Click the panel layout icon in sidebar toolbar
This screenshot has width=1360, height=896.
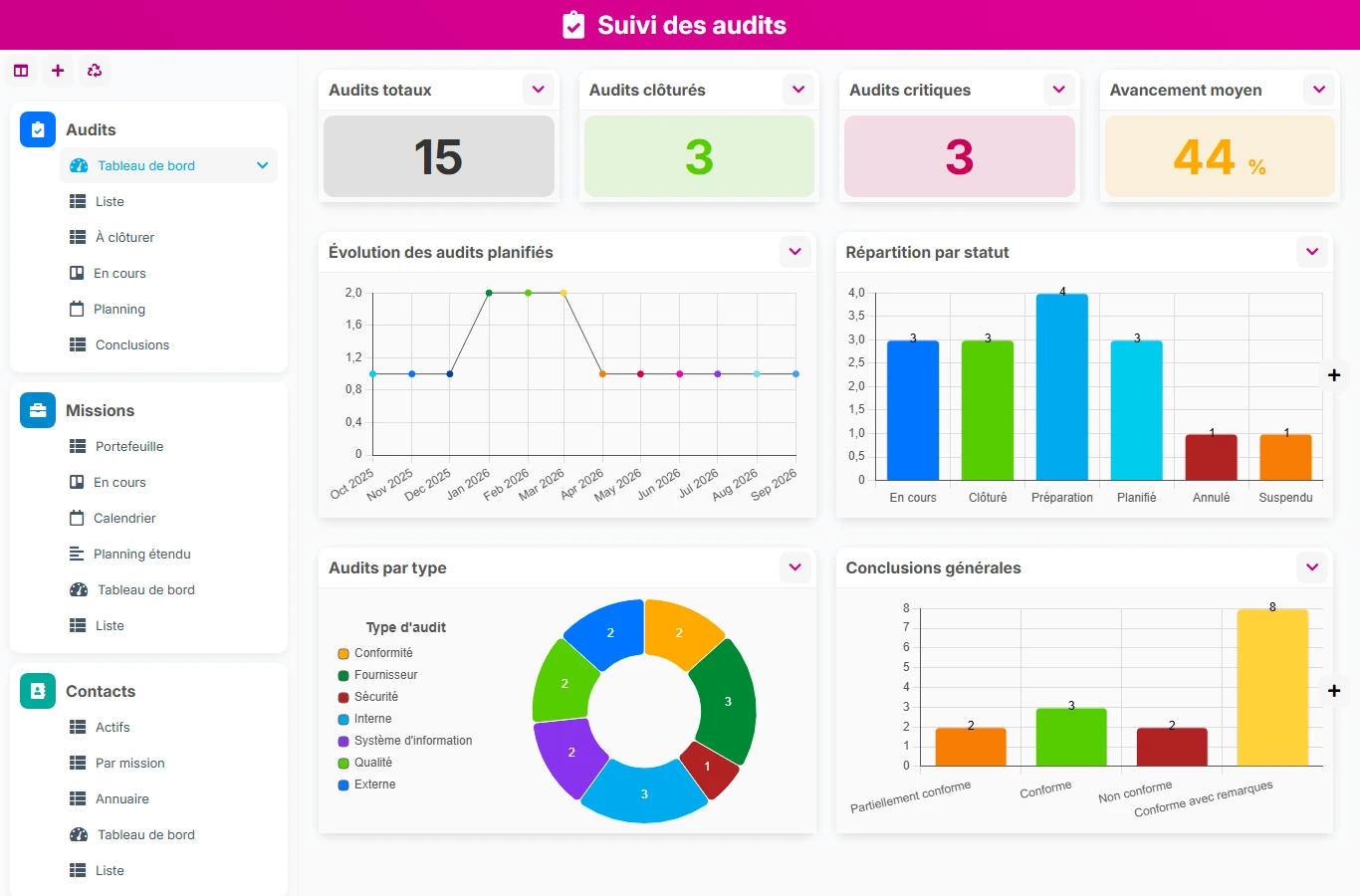pyautogui.click(x=21, y=71)
